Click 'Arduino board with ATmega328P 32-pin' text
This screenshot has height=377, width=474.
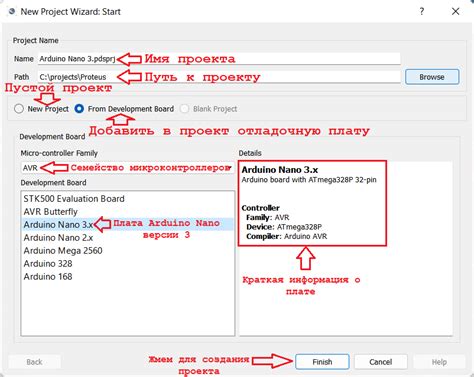coord(309,180)
